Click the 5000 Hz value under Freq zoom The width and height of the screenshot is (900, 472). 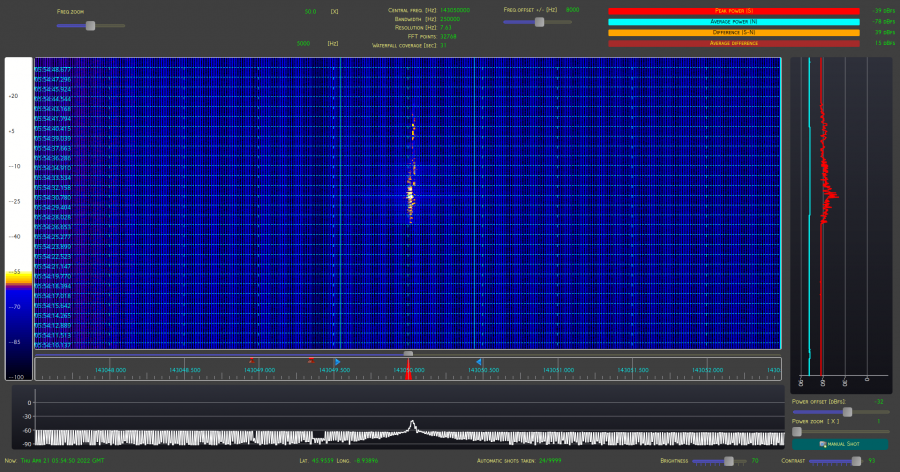point(303,44)
